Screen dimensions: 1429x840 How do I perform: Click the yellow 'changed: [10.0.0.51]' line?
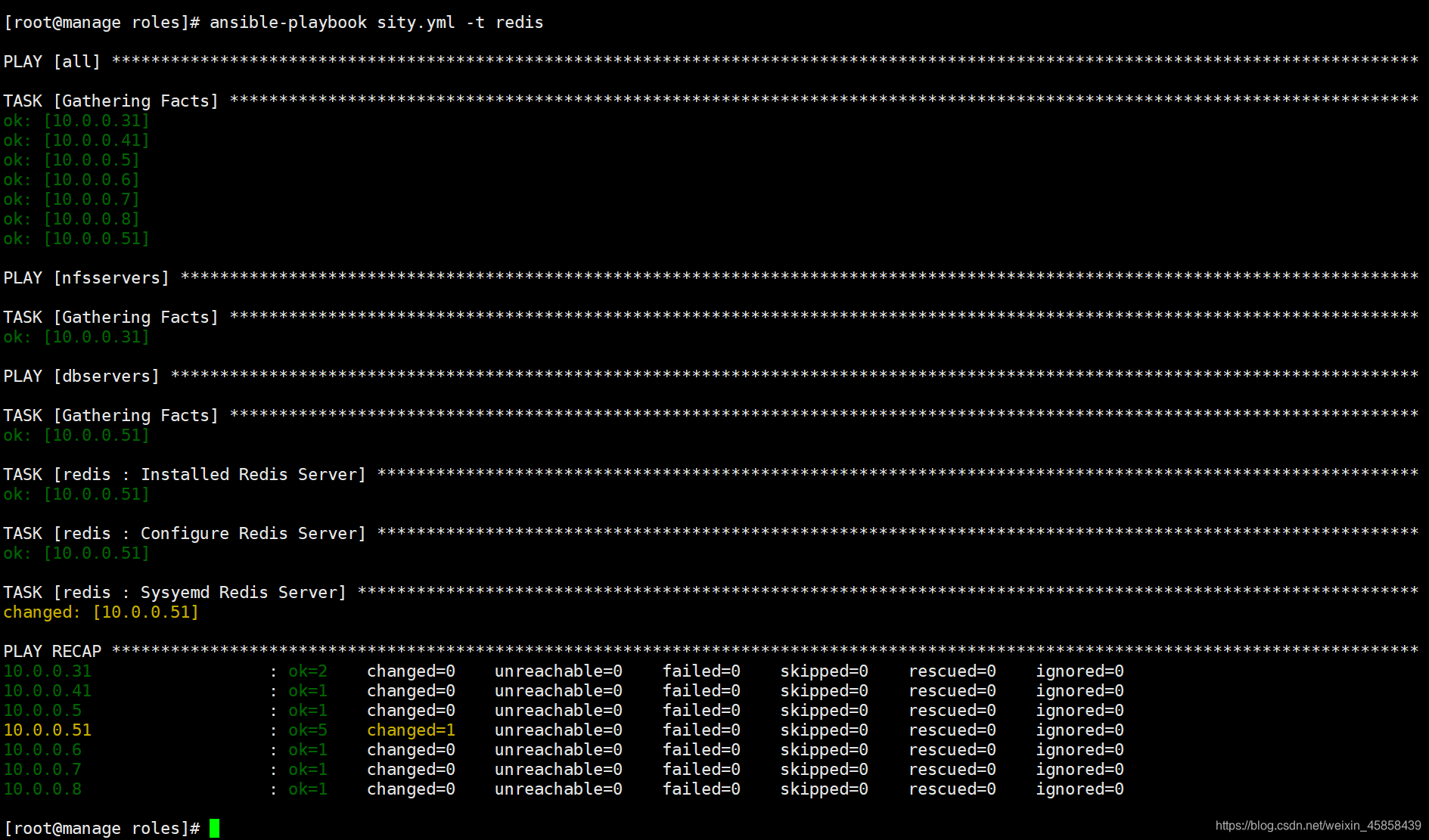point(101,612)
